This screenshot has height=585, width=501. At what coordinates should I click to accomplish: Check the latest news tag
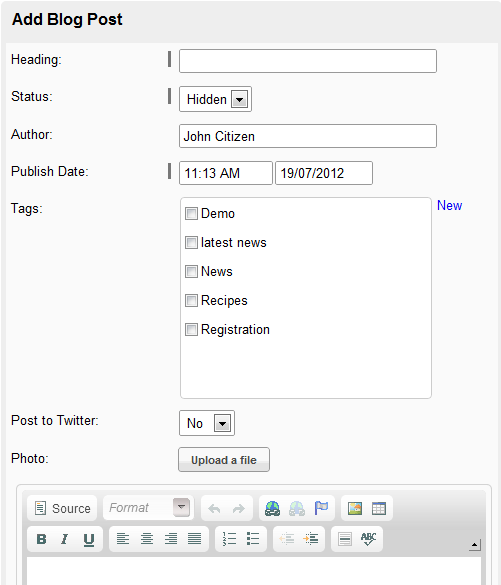pyautogui.click(x=191, y=243)
